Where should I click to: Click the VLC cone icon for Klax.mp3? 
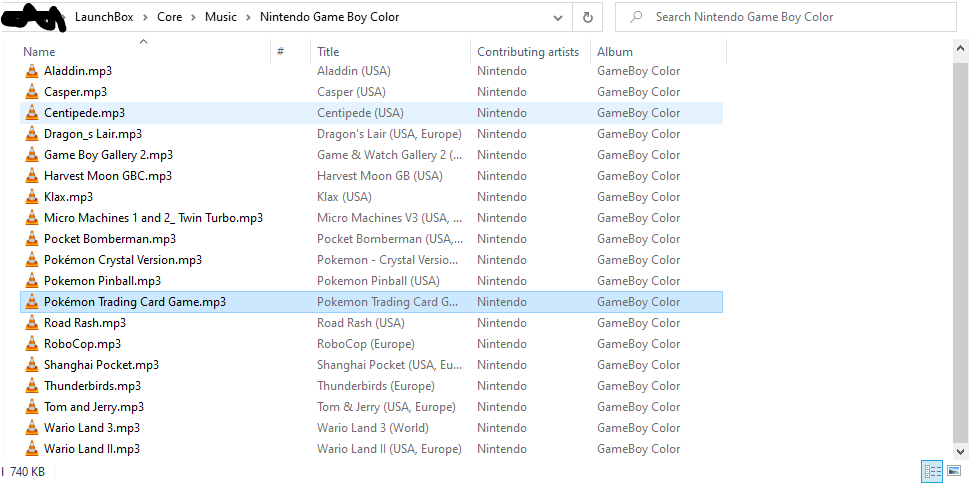32,197
